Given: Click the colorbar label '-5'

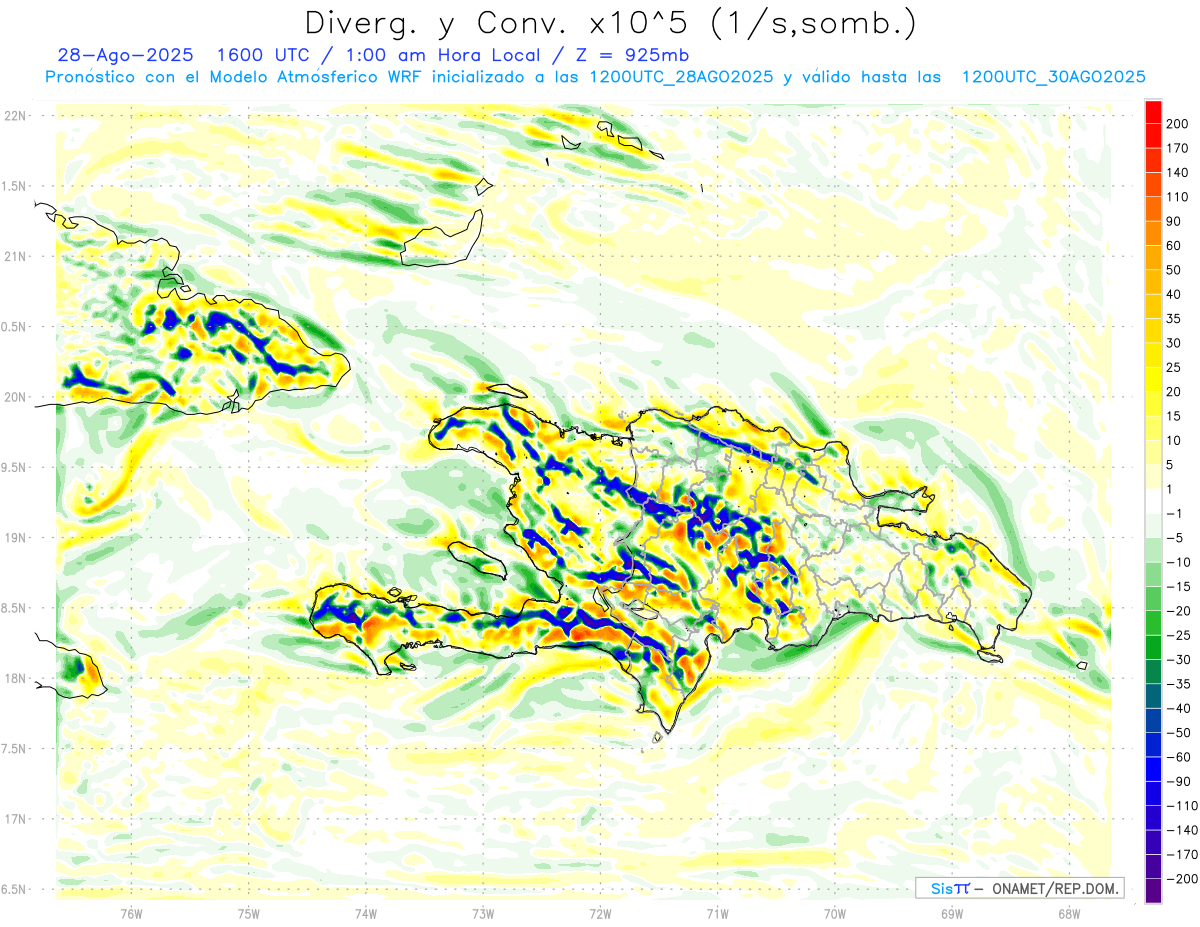Looking at the screenshot, I should (1177, 538).
